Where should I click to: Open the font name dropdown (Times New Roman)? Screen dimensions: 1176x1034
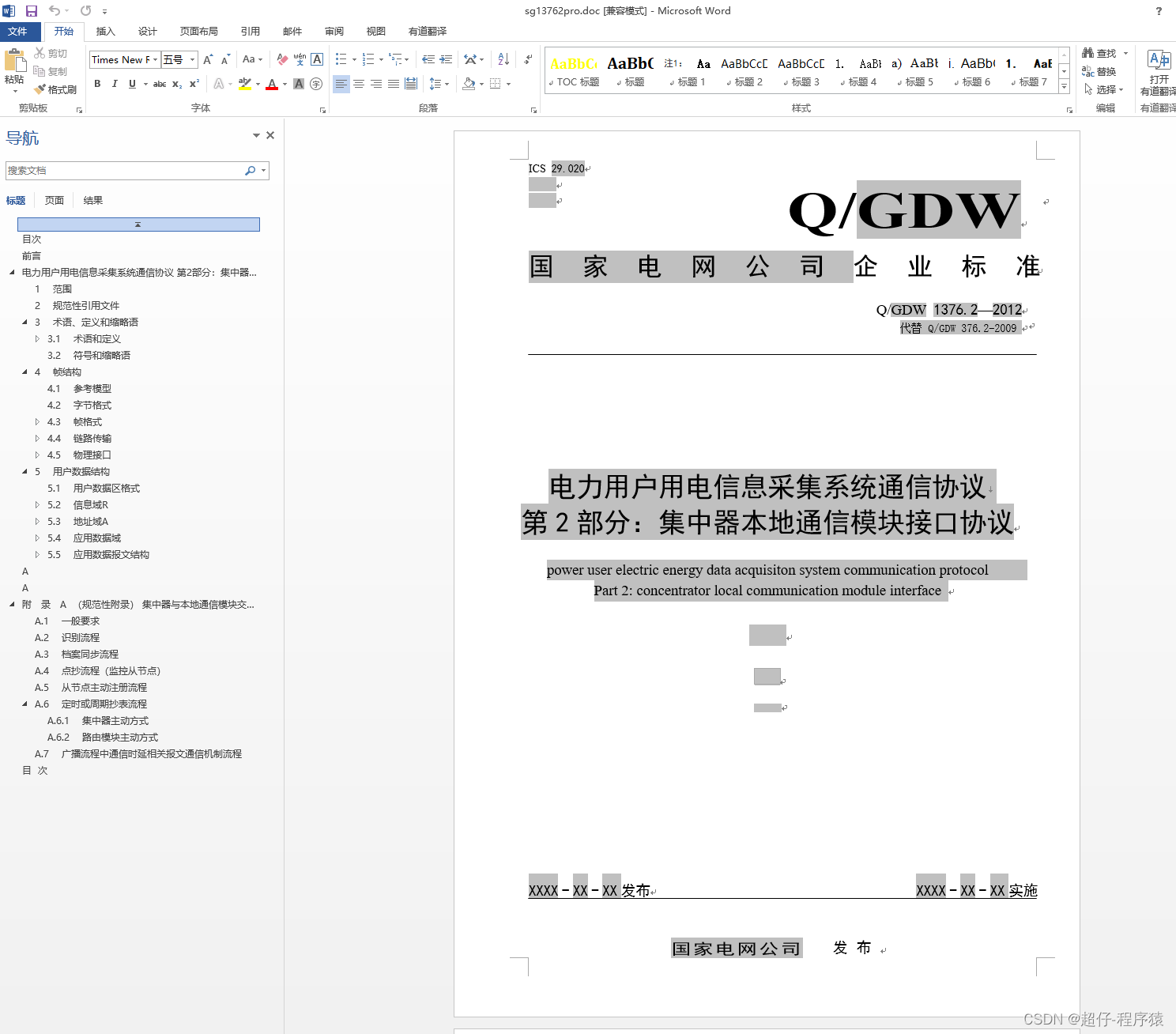[156, 59]
